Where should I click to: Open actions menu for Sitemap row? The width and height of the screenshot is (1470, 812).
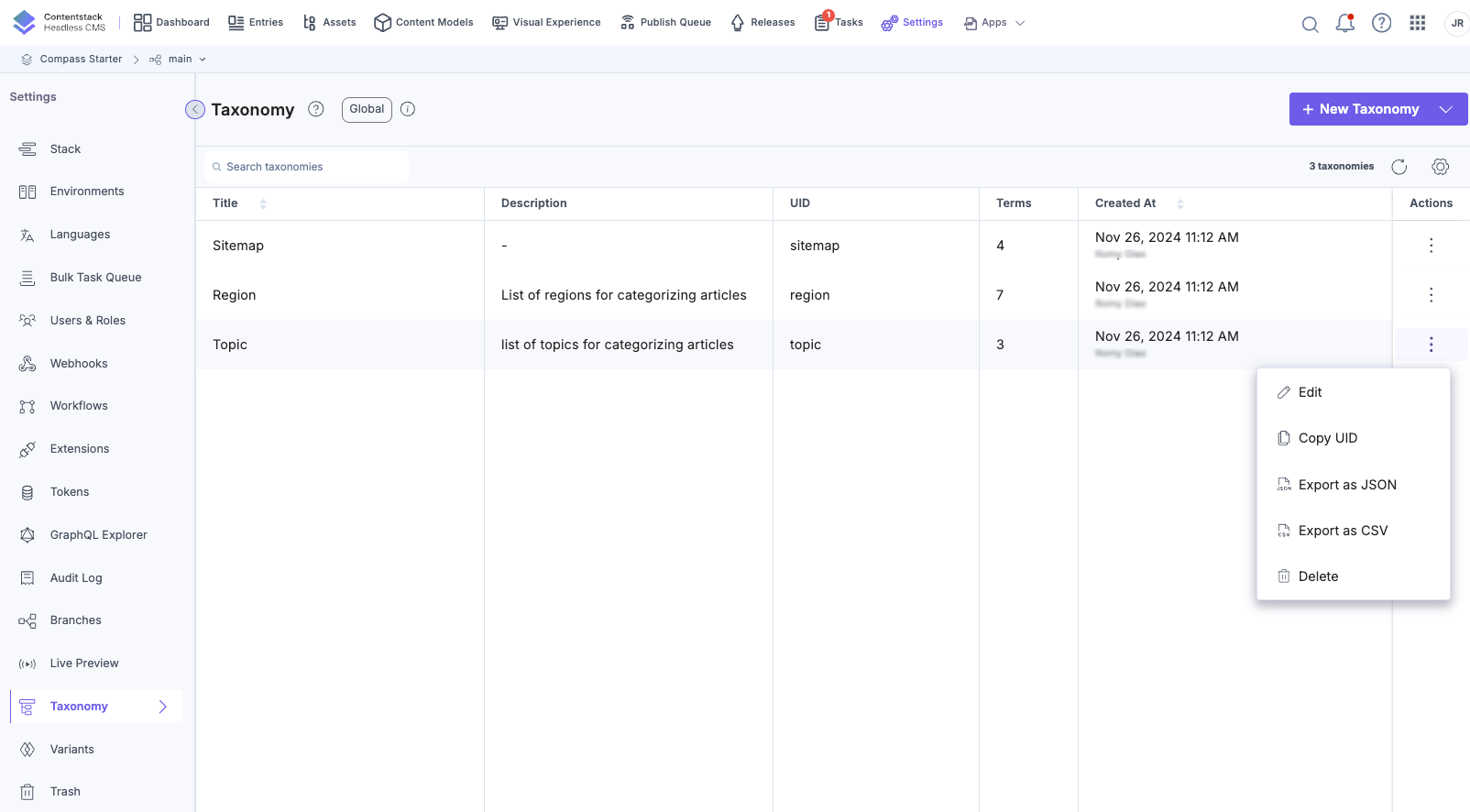[x=1431, y=246]
